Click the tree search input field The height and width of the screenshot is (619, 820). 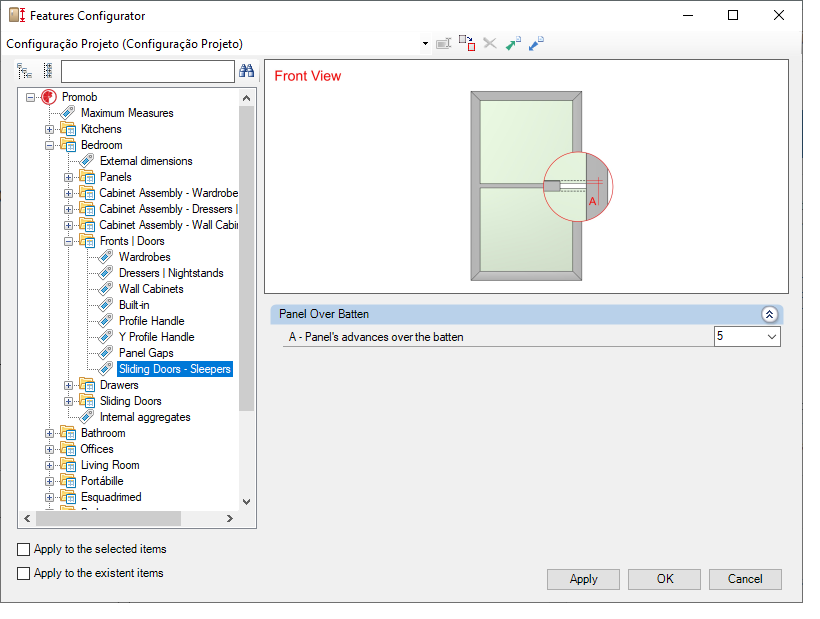147,71
